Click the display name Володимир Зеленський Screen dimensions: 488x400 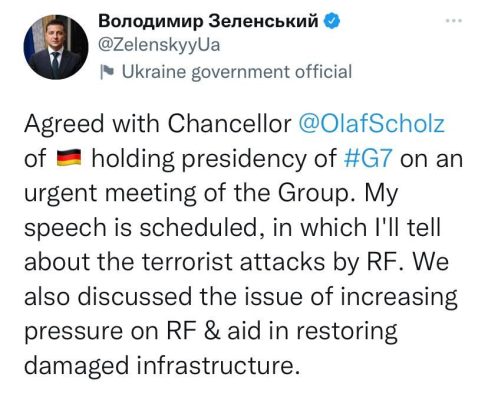point(209,22)
